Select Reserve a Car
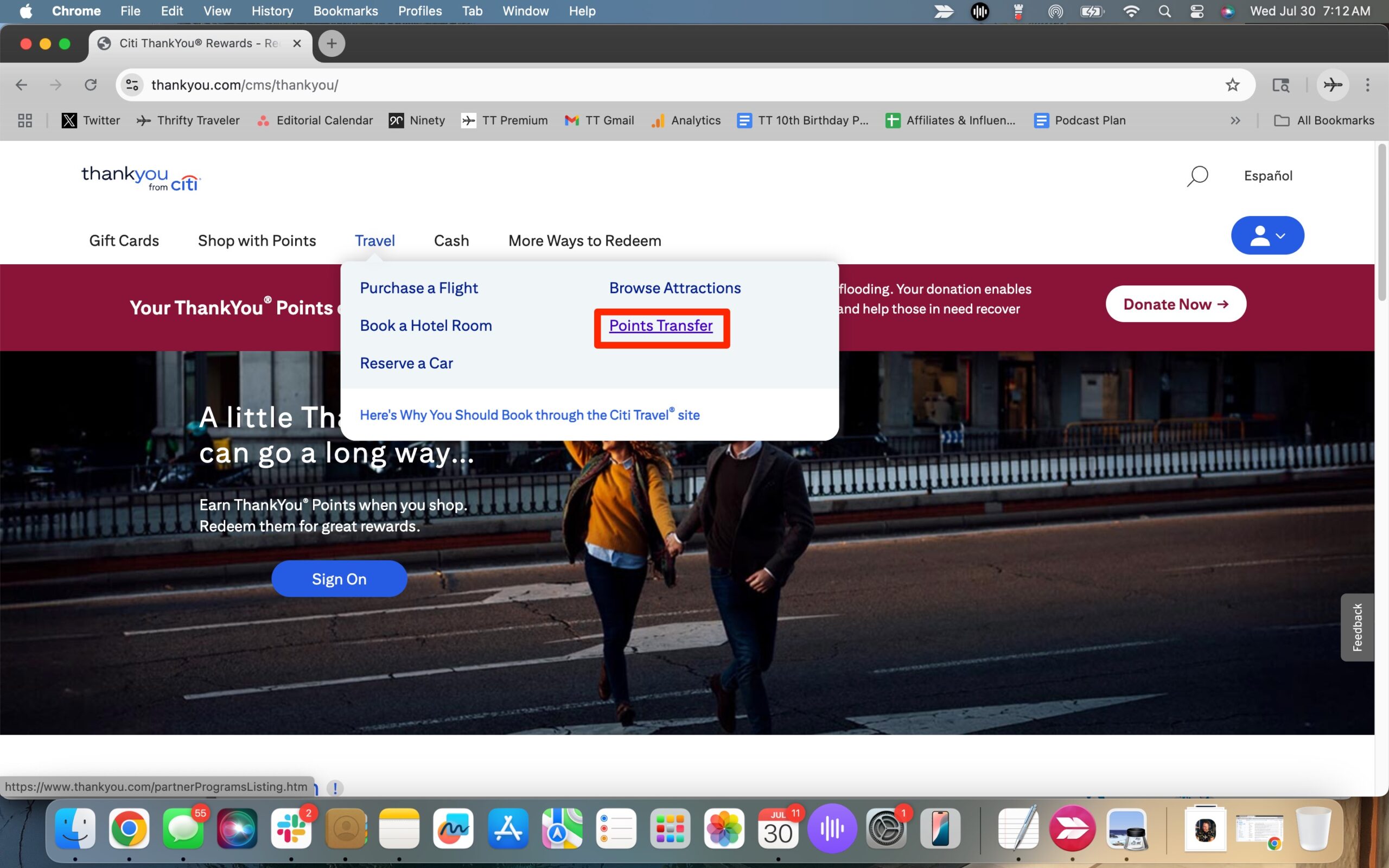The height and width of the screenshot is (868, 1389). click(x=406, y=363)
